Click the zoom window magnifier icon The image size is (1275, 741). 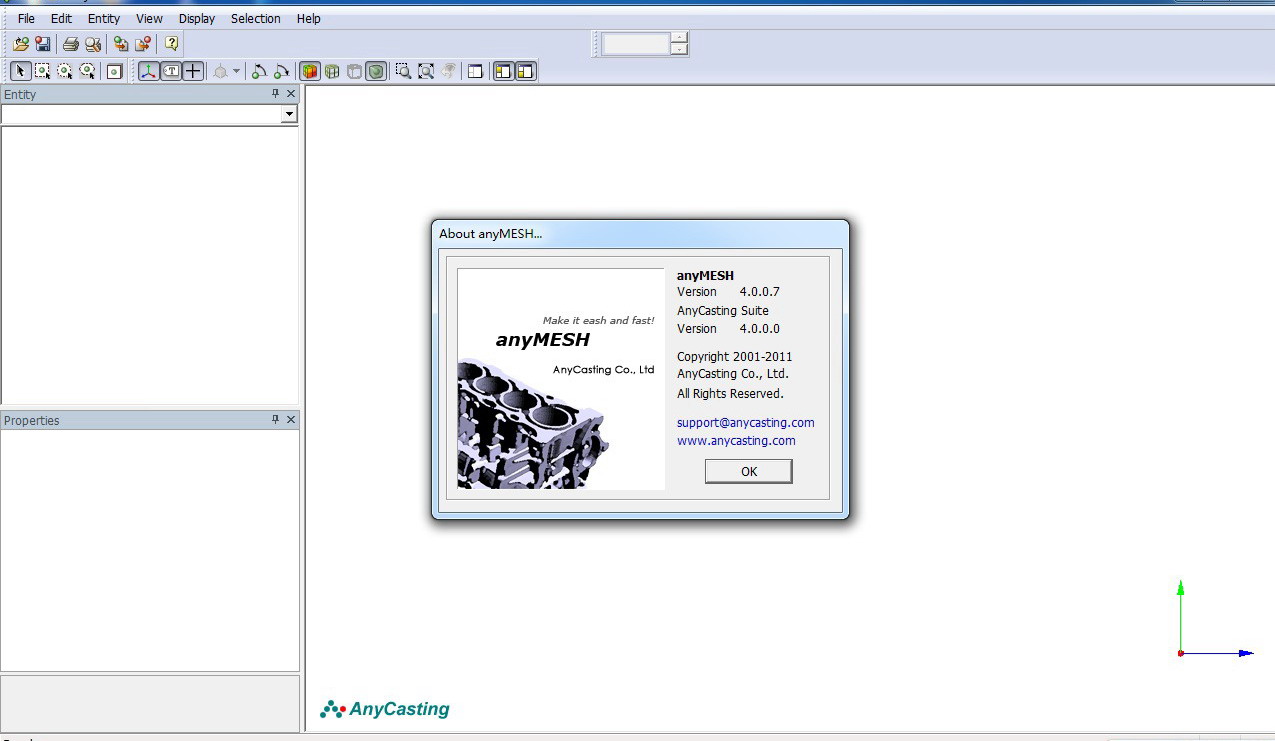point(404,71)
